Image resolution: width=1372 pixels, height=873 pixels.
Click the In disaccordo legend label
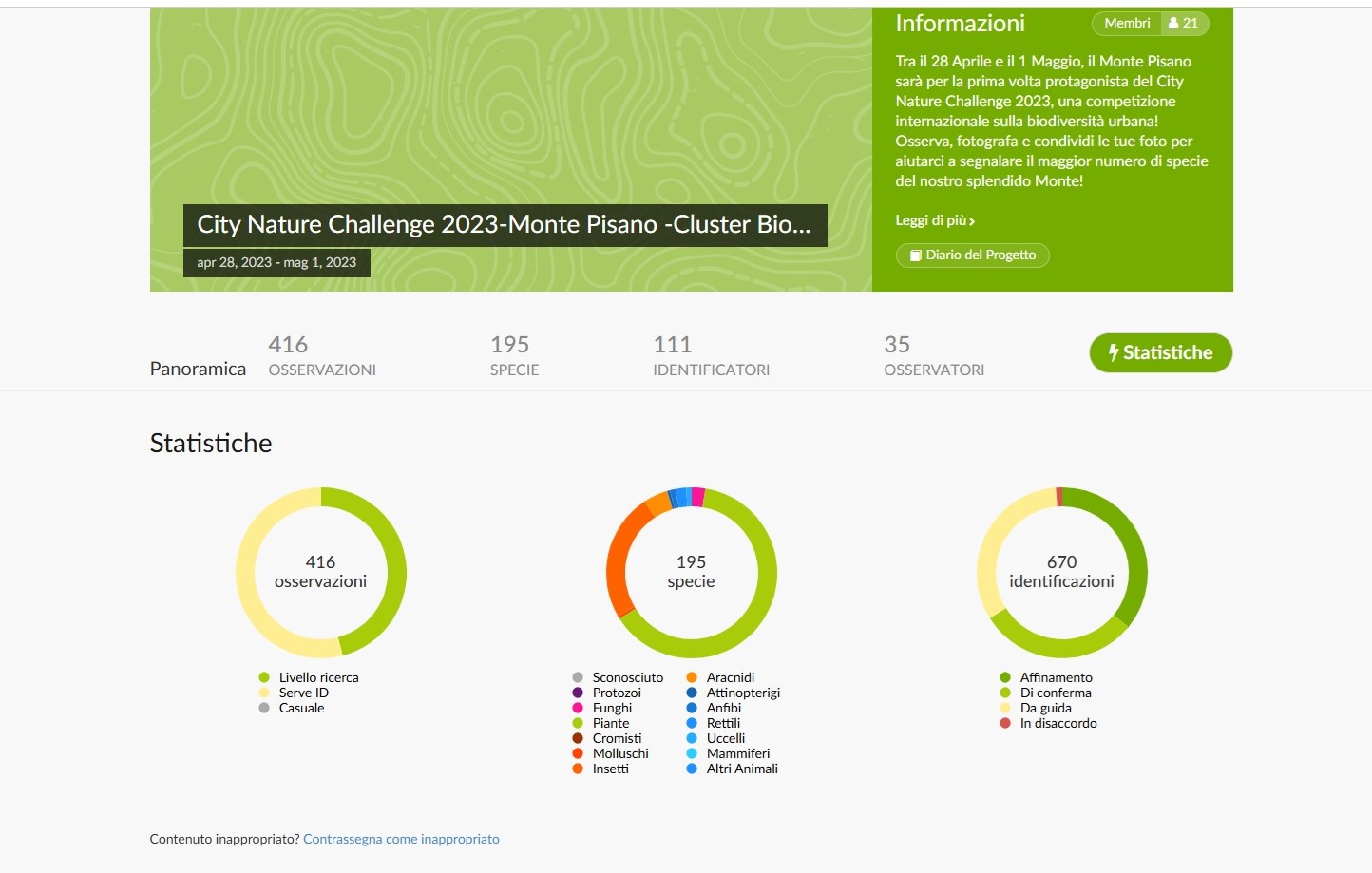click(1058, 723)
